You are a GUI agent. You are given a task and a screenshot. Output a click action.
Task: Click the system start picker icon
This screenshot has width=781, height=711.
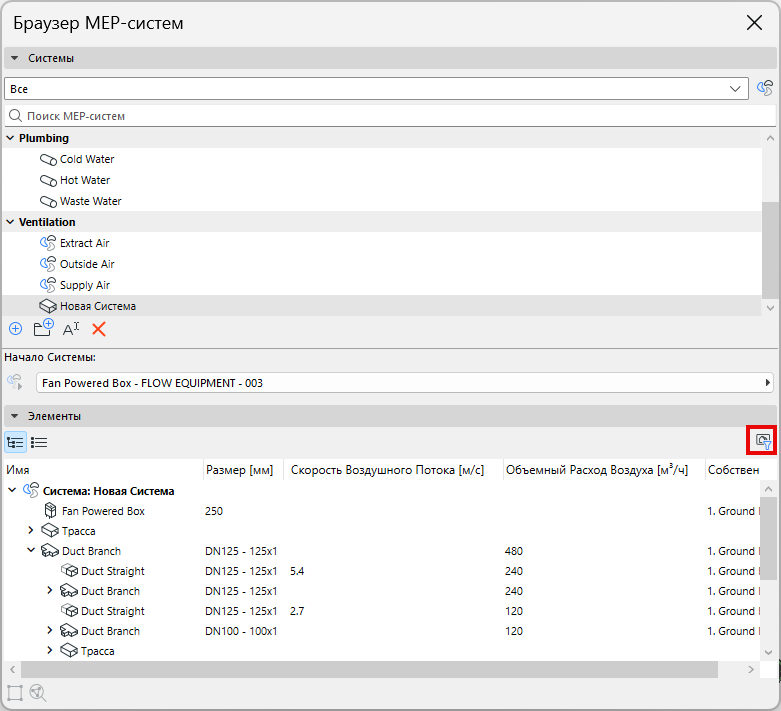pyautogui.click(x=15, y=382)
